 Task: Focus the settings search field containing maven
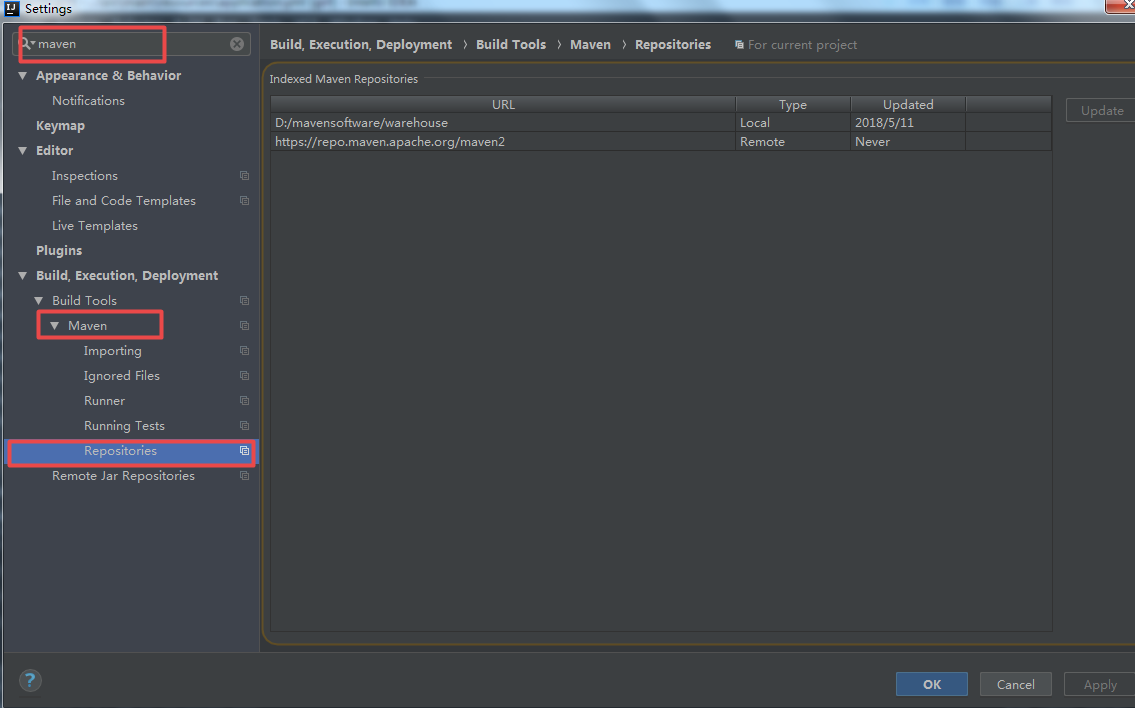point(132,44)
